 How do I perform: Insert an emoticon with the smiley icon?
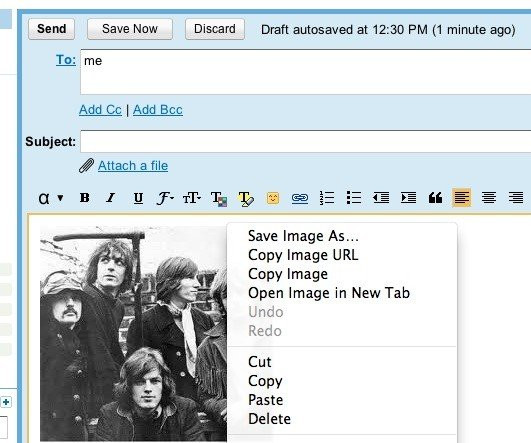pos(273,198)
